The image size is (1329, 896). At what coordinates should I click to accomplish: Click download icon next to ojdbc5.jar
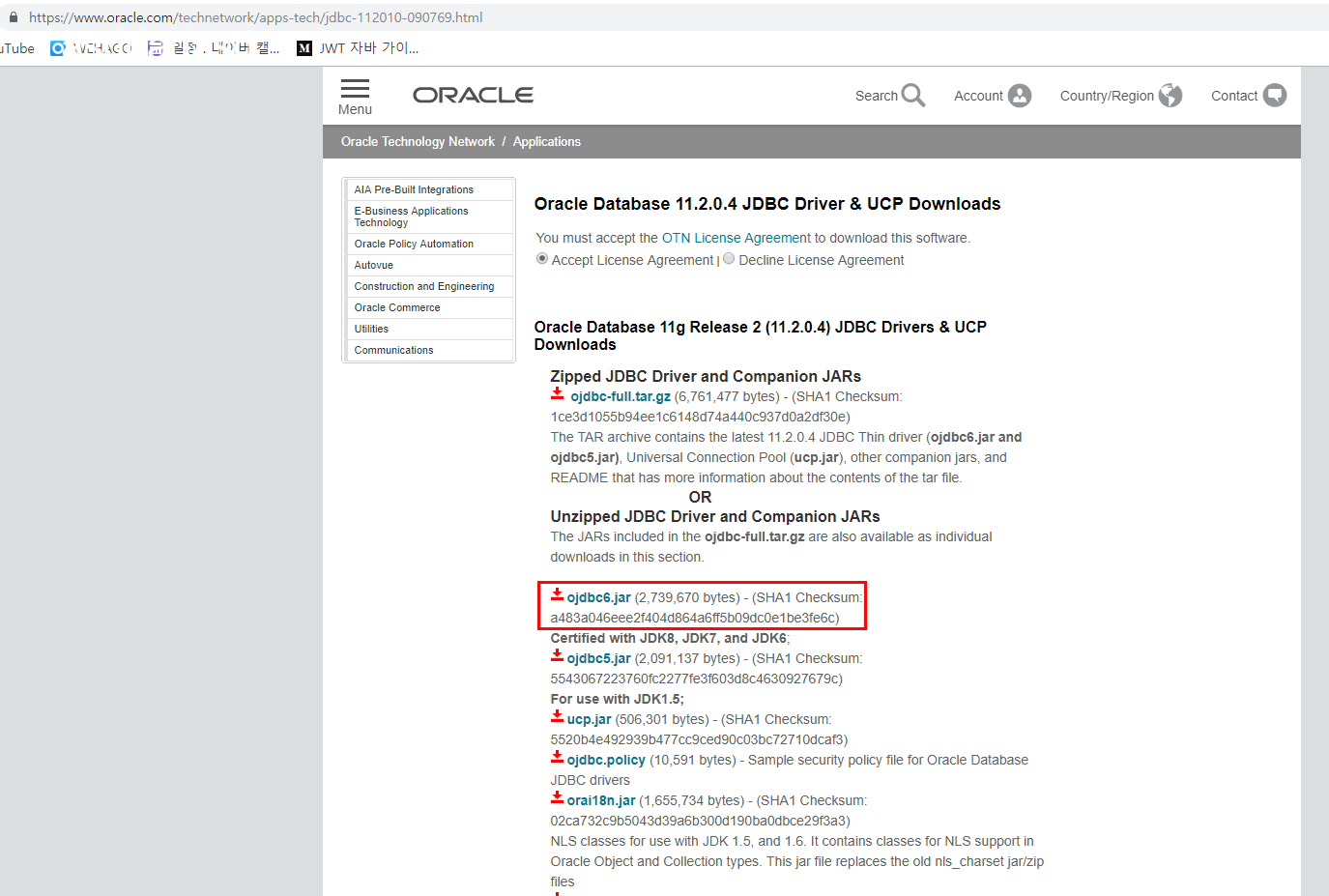pyautogui.click(x=558, y=656)
